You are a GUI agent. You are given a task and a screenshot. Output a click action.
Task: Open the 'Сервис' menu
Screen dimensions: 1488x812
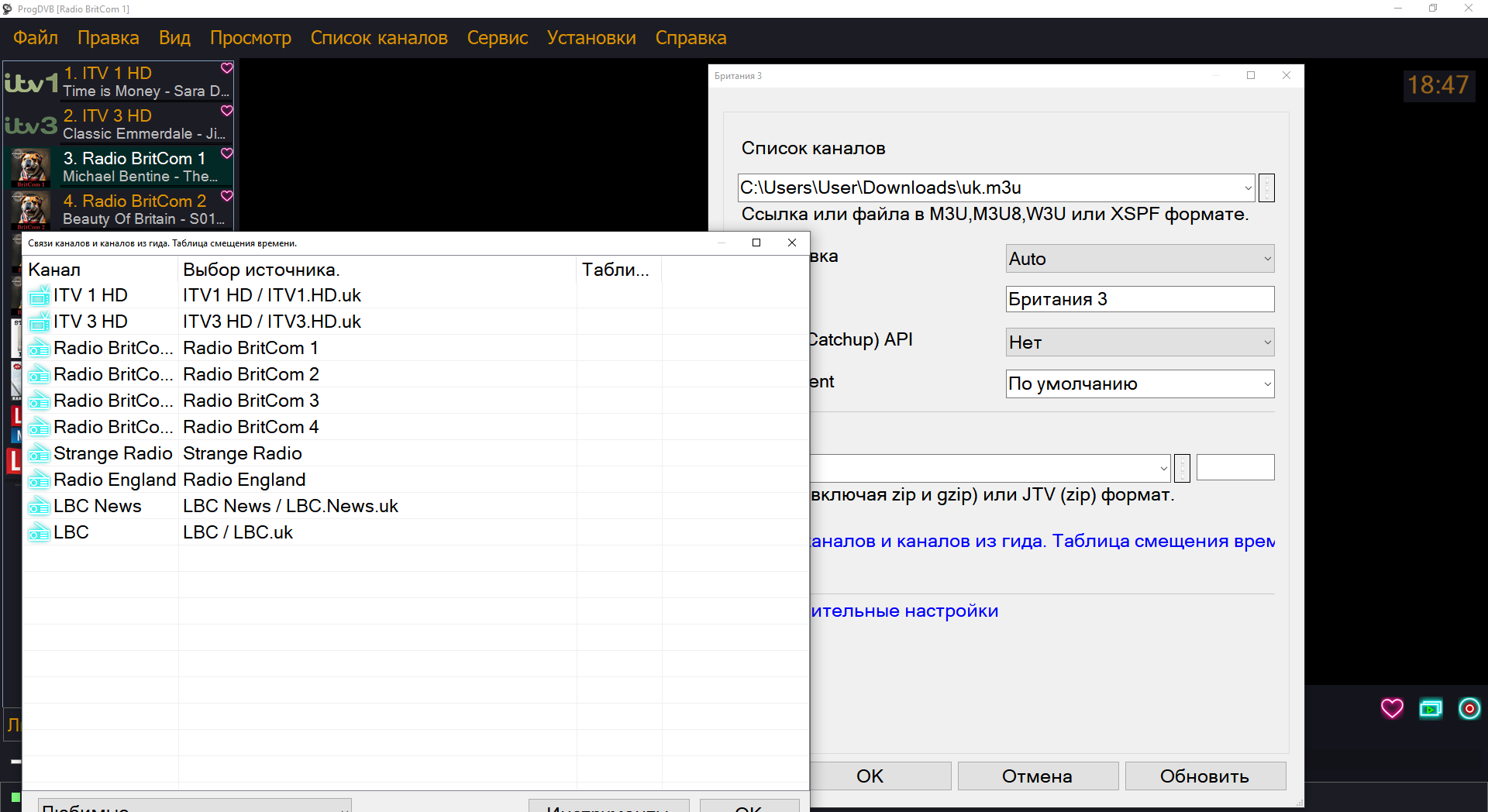point(497,38)
